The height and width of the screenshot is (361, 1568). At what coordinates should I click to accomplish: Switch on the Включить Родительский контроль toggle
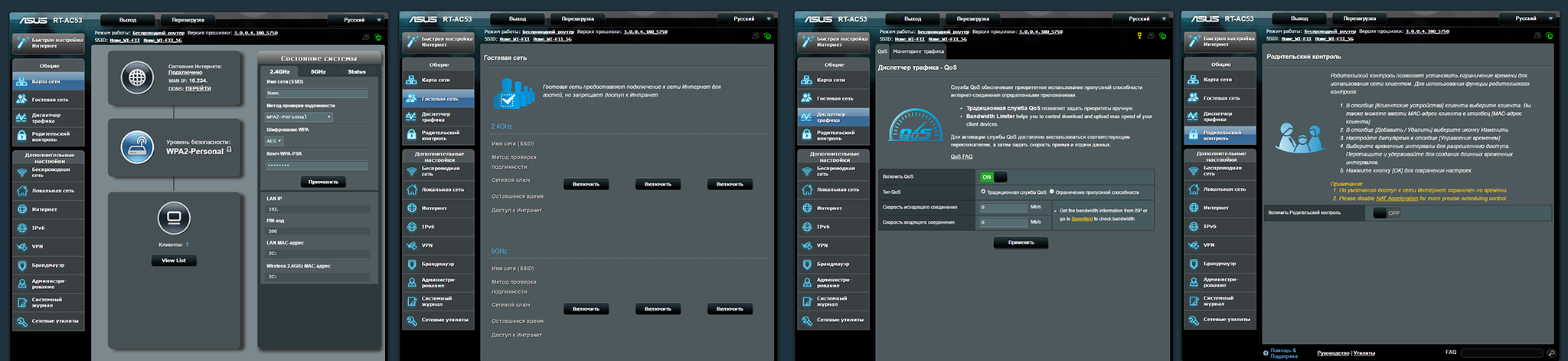[x=1387, y=213]
